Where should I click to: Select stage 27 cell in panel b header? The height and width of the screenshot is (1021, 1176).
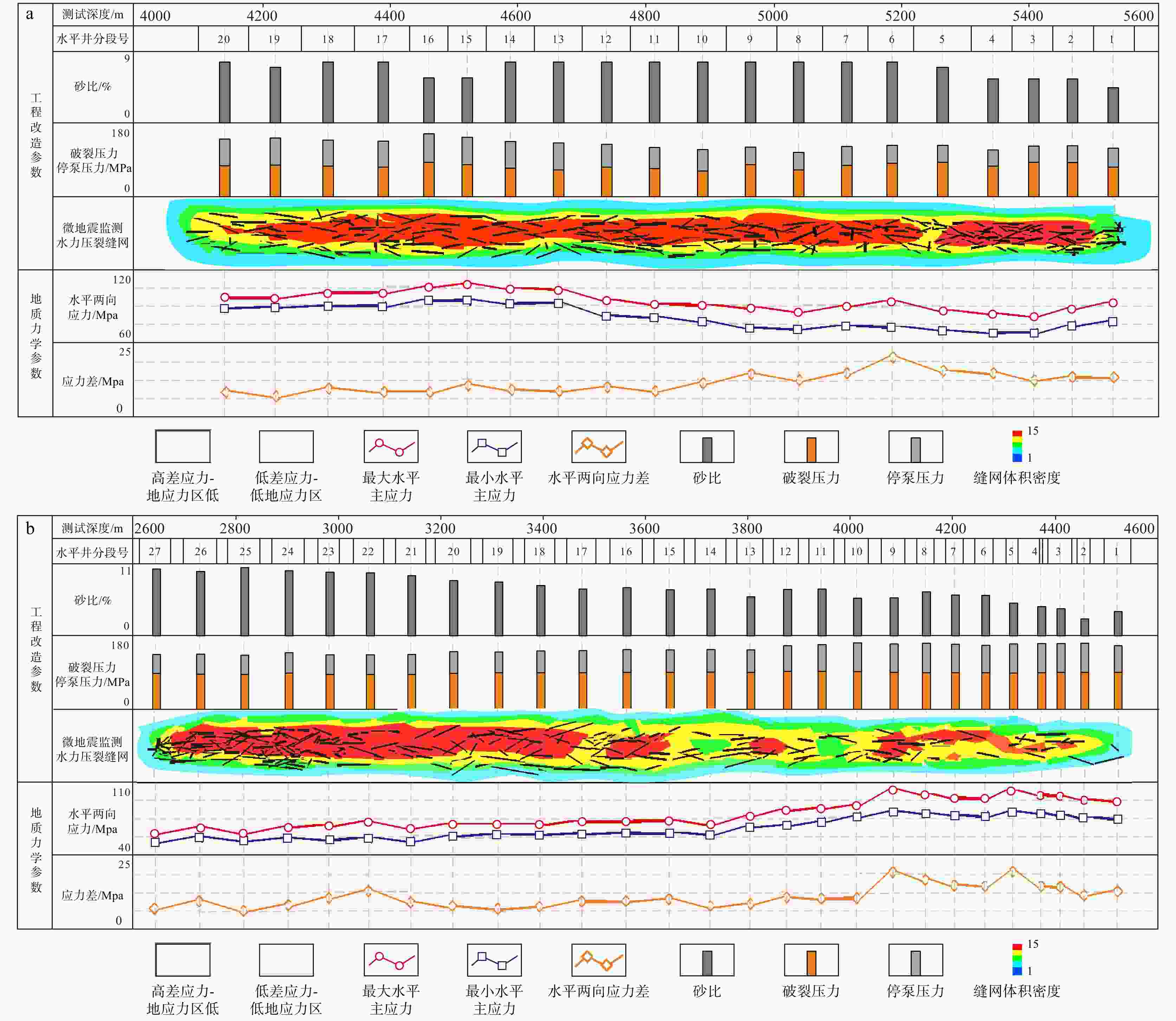154,552
